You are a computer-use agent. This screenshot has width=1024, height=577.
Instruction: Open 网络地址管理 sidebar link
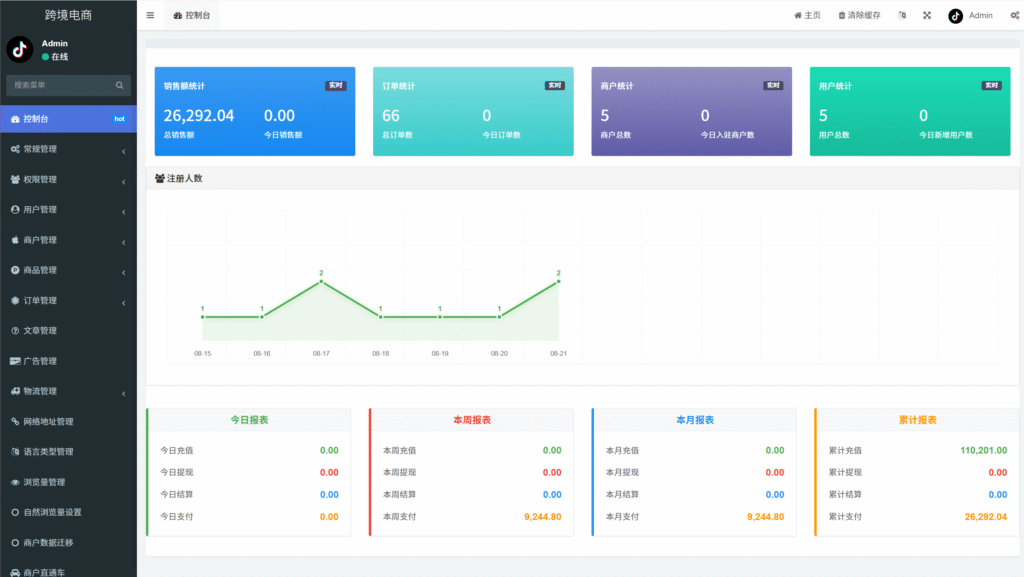[x=48, y=421]
